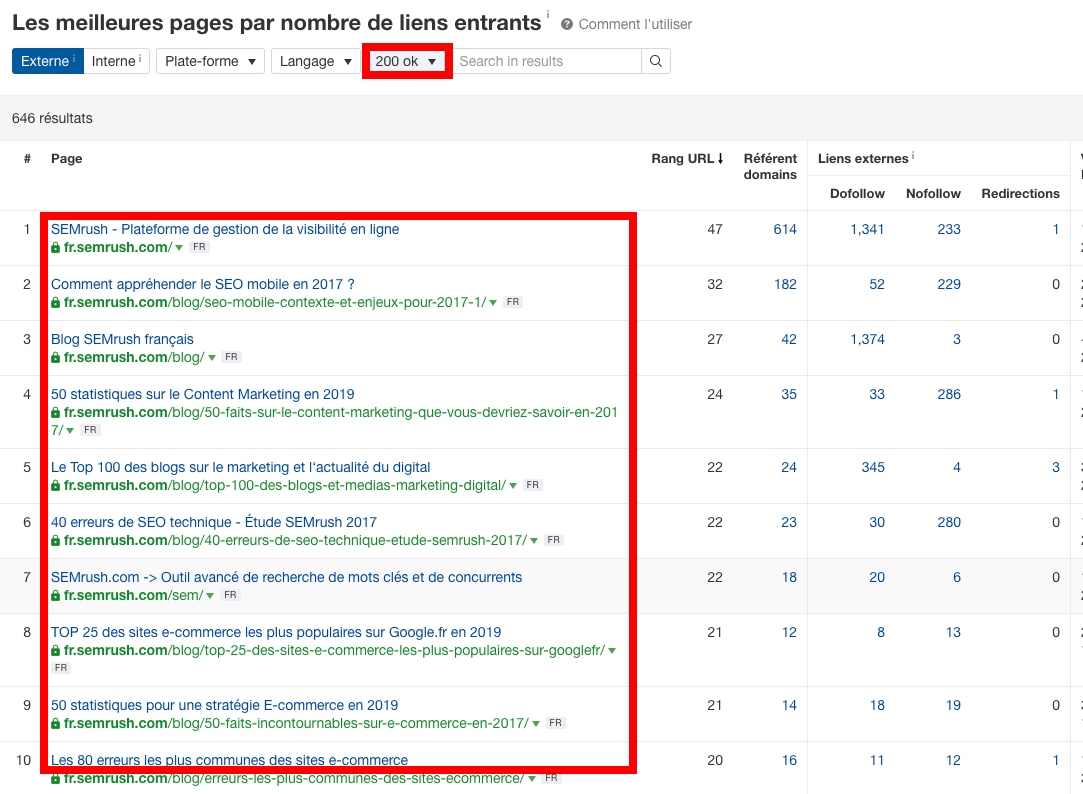Open '50 statistiques pour une stratégie E-commerce' link
Viewport: 1083px width, 794px height.
[224, 705]
